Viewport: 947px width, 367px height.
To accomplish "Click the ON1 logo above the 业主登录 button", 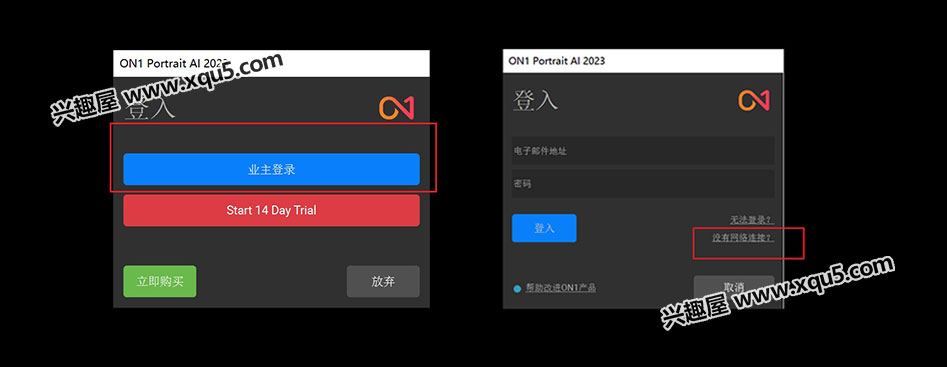I will tap(396, 107).
